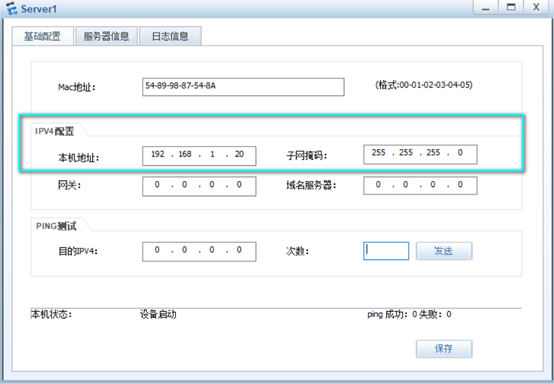The width and height of the screenshot is (554, 384).
Task: Close the Server1 window
Action: [x=536, y=7]
